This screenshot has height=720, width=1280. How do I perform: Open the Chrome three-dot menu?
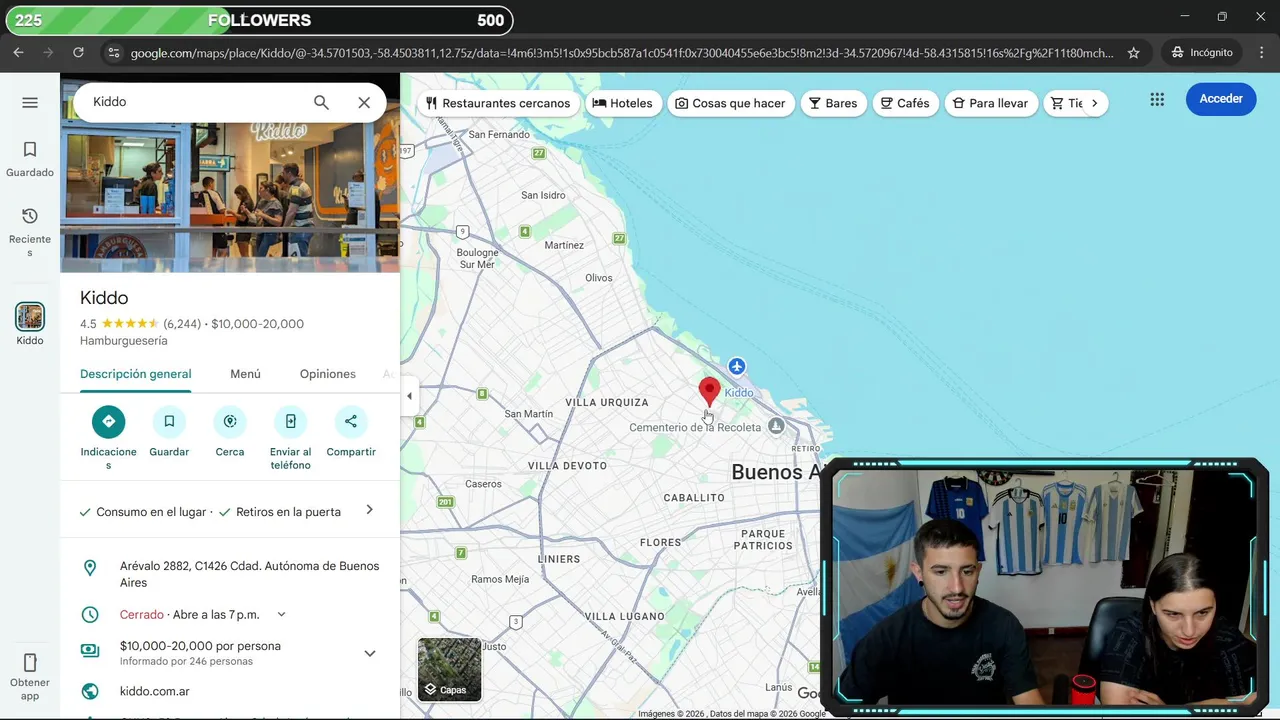pyautogui.click(x=1260, y=52)
